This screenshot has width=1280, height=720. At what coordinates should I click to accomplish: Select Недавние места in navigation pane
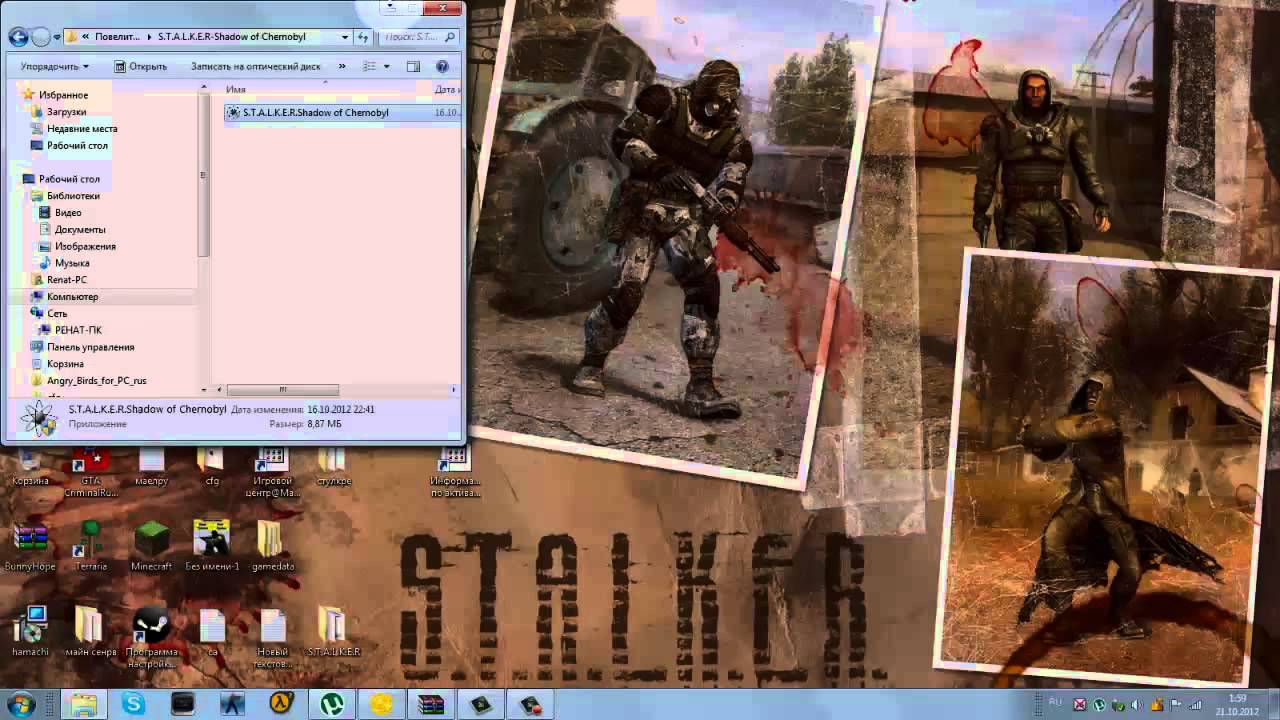(82, 129)
